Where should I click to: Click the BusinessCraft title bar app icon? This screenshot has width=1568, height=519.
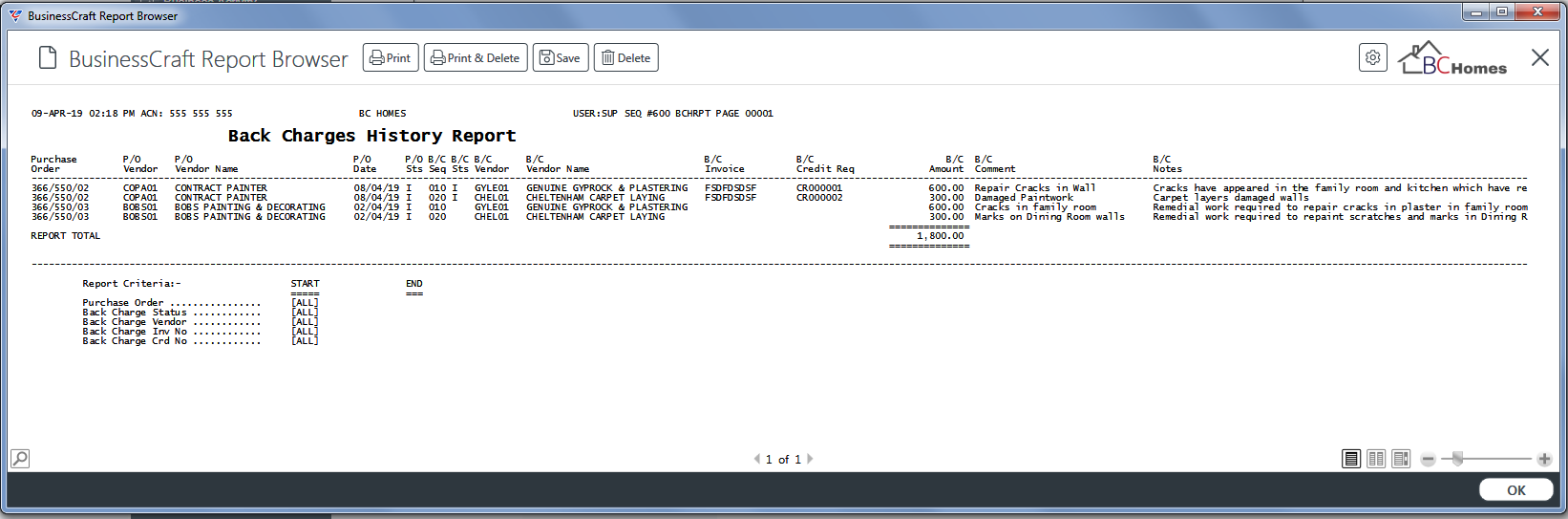pos(15,15)
